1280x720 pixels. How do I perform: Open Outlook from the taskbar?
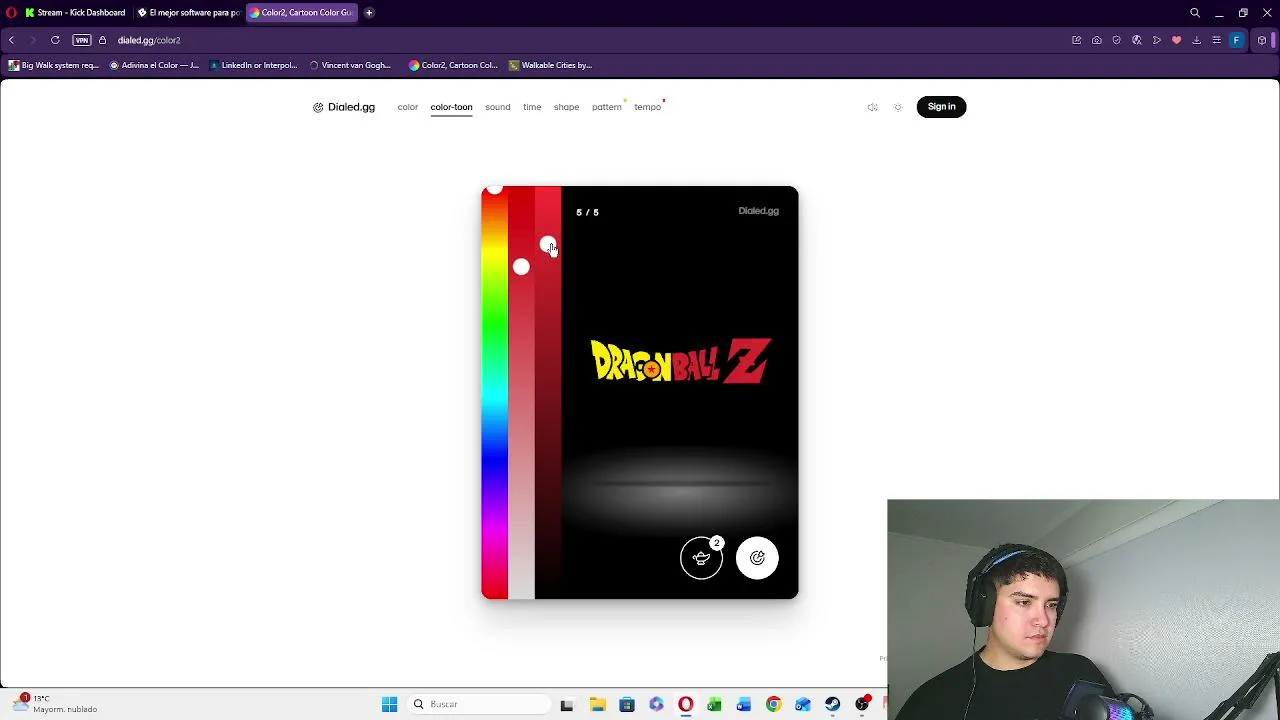click(x=803, y=704)
